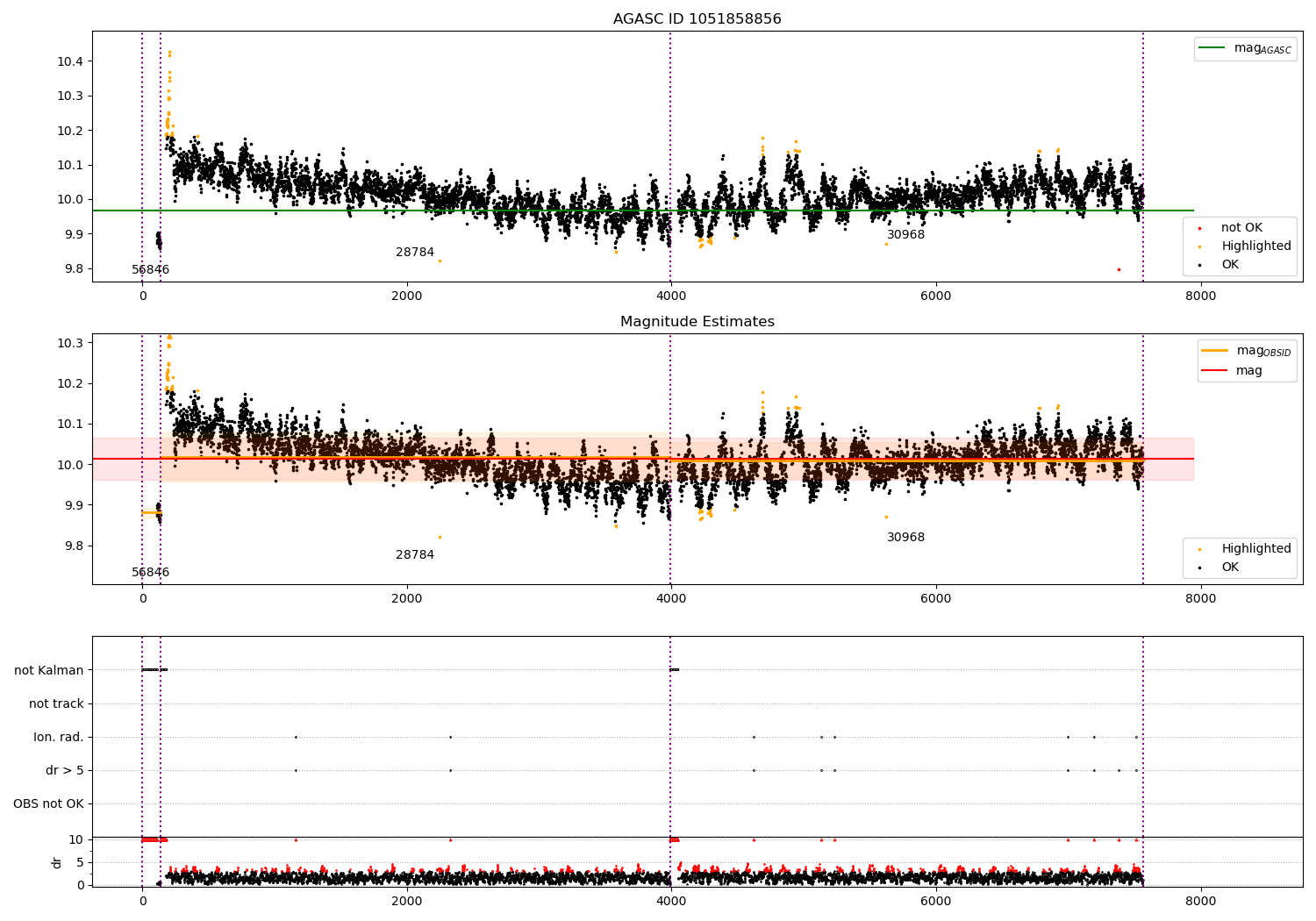Click the 9.8 y-axis tick in Magnitude Estimates plot
This screenshot has width=1316, height=921.
(74, 546)
